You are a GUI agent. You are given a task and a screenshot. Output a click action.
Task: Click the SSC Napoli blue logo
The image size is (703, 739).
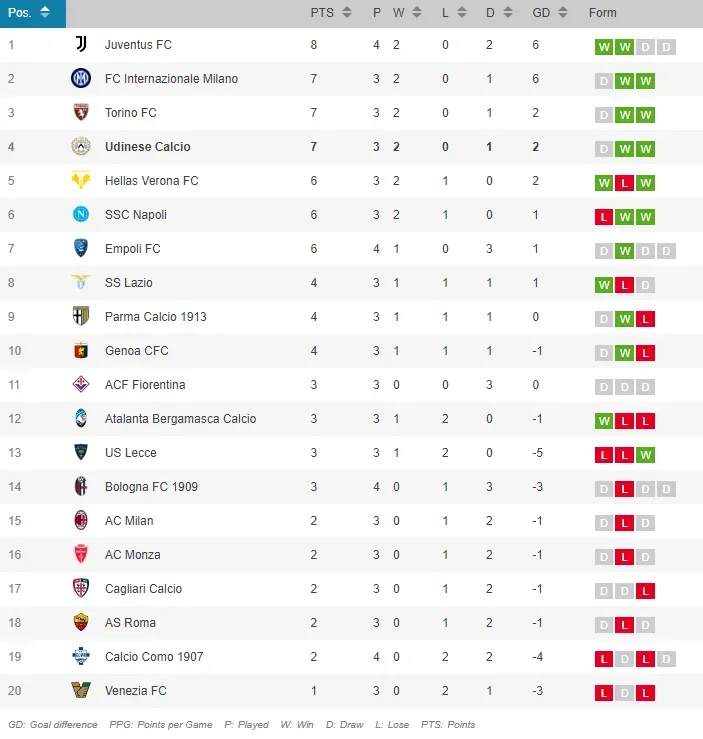pyautogui.click(x=81, y=215)
